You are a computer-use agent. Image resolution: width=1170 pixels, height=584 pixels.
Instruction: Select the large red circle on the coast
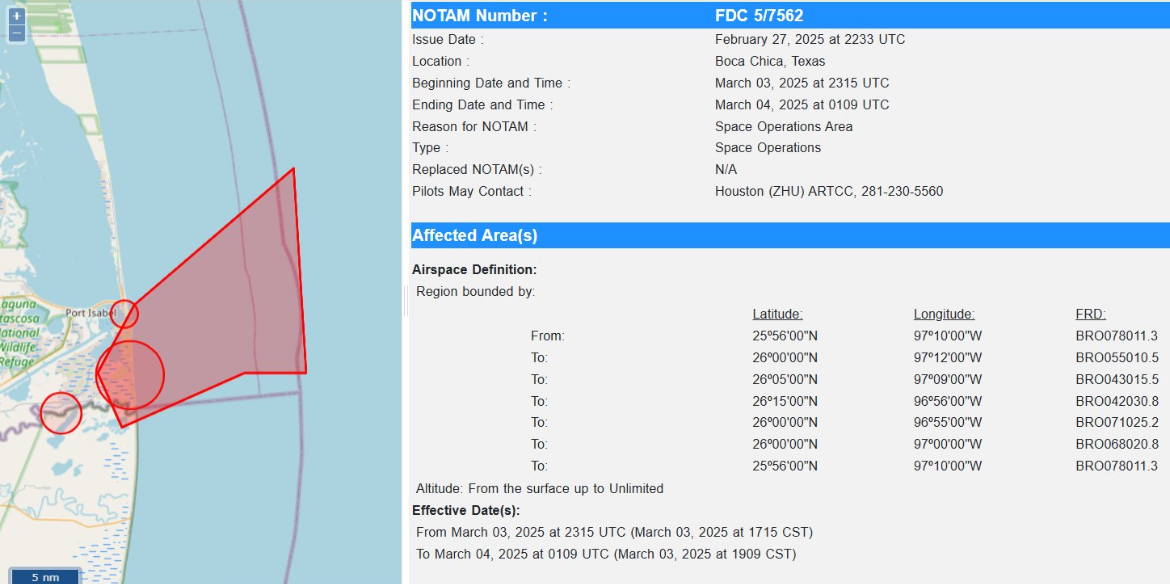coord(130,374)
